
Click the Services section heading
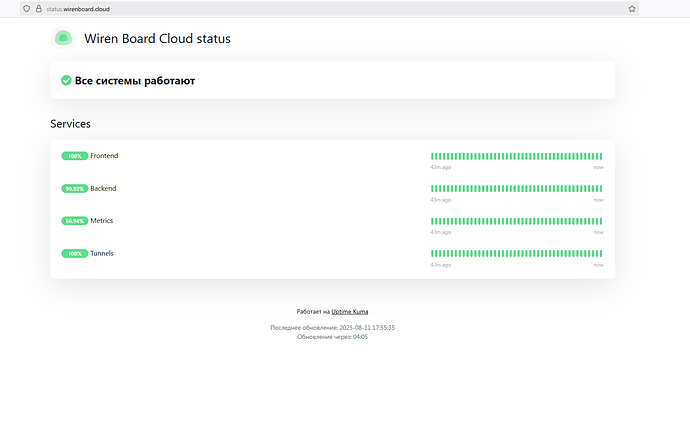70,124
